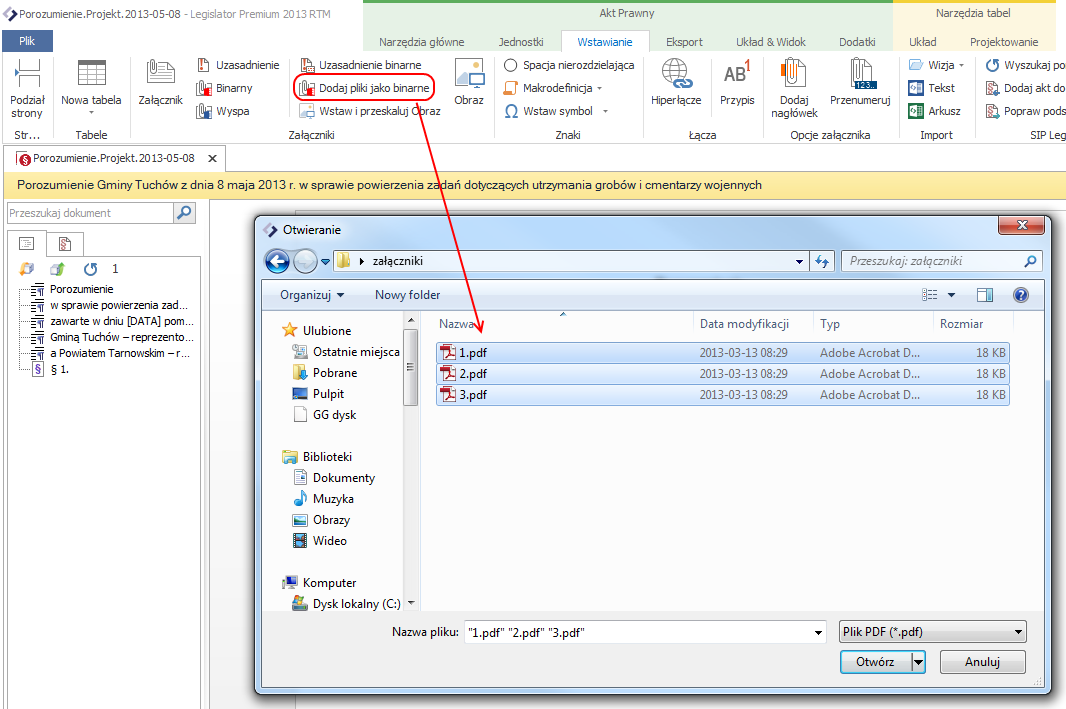This screenshot has width=1066, height=709.
Task: Select the § 1. node in document tree
Action: (52, 370)
